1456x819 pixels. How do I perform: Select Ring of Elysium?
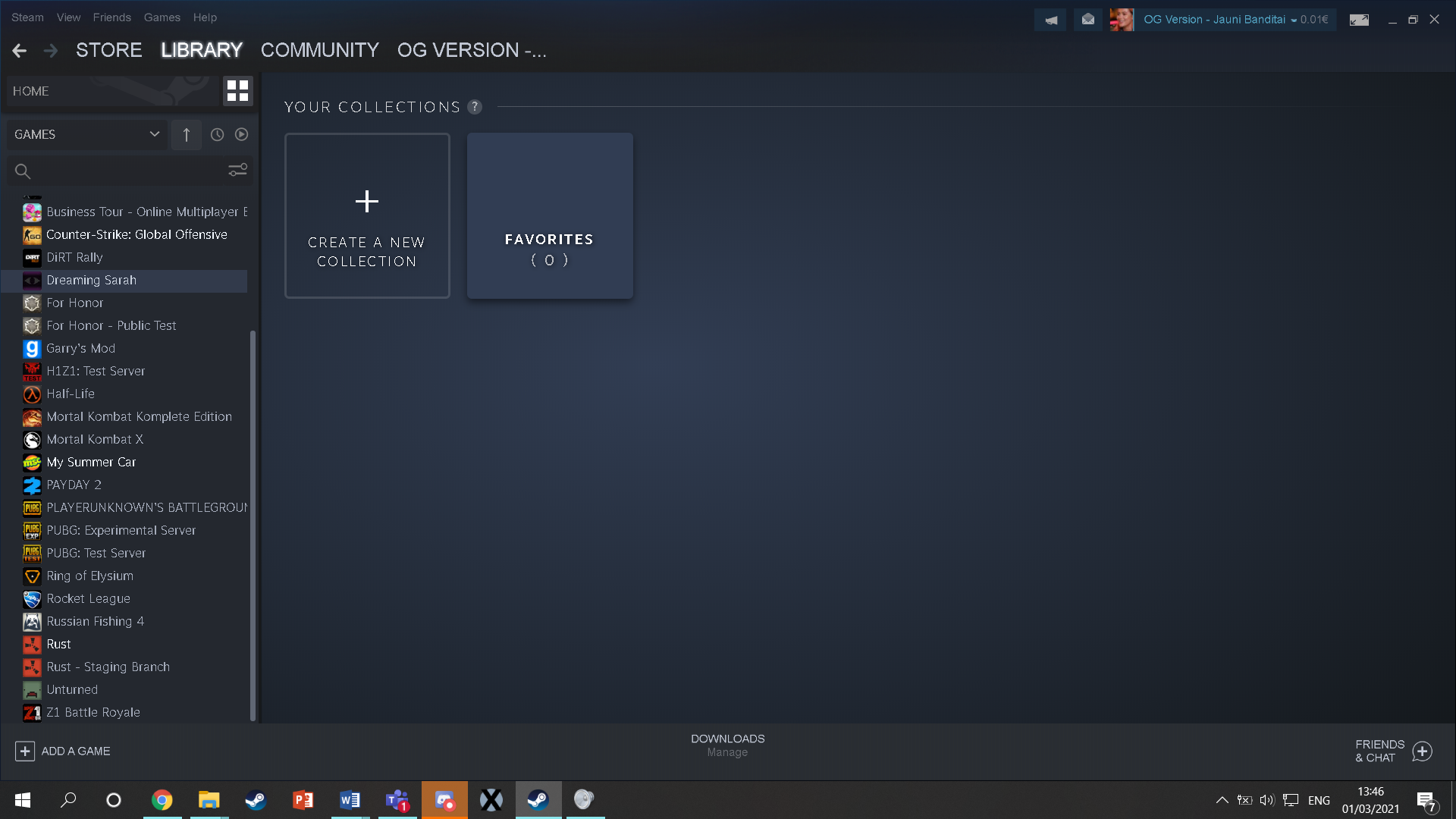[89, 576]
